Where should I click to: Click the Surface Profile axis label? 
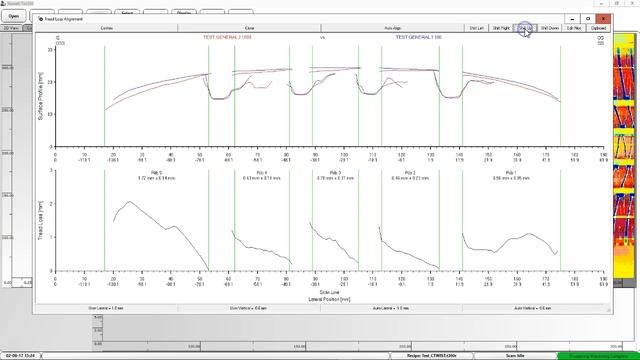click(40, 96)
